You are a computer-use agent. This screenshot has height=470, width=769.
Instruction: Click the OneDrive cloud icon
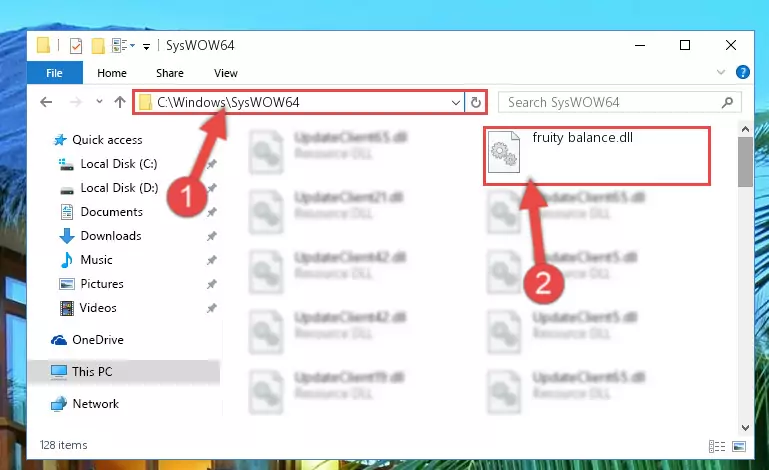[59, 340]
